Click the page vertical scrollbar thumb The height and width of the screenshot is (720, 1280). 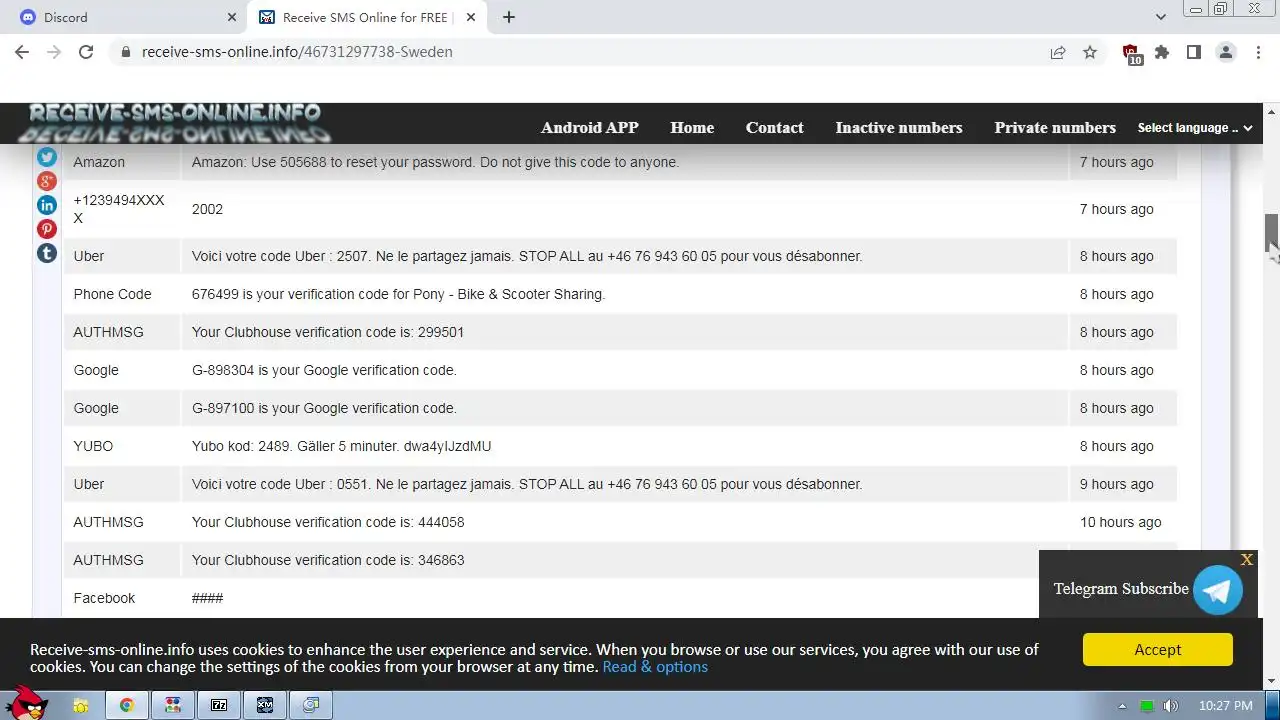tap(1271, 232)
